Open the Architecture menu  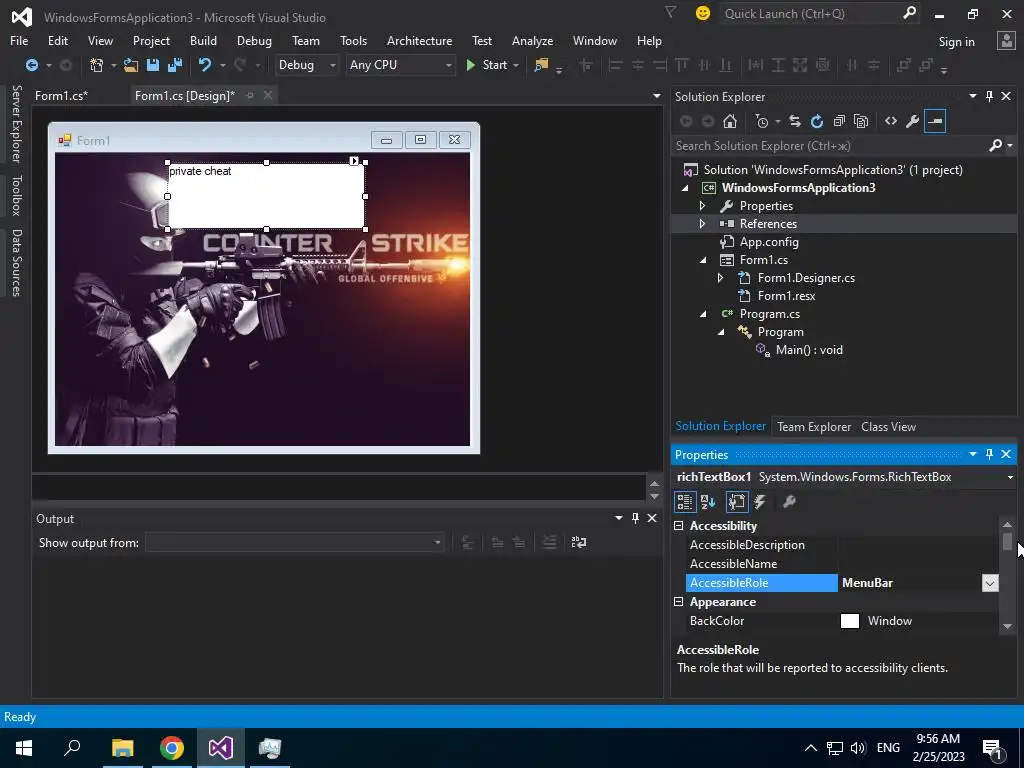pos(419,40)
